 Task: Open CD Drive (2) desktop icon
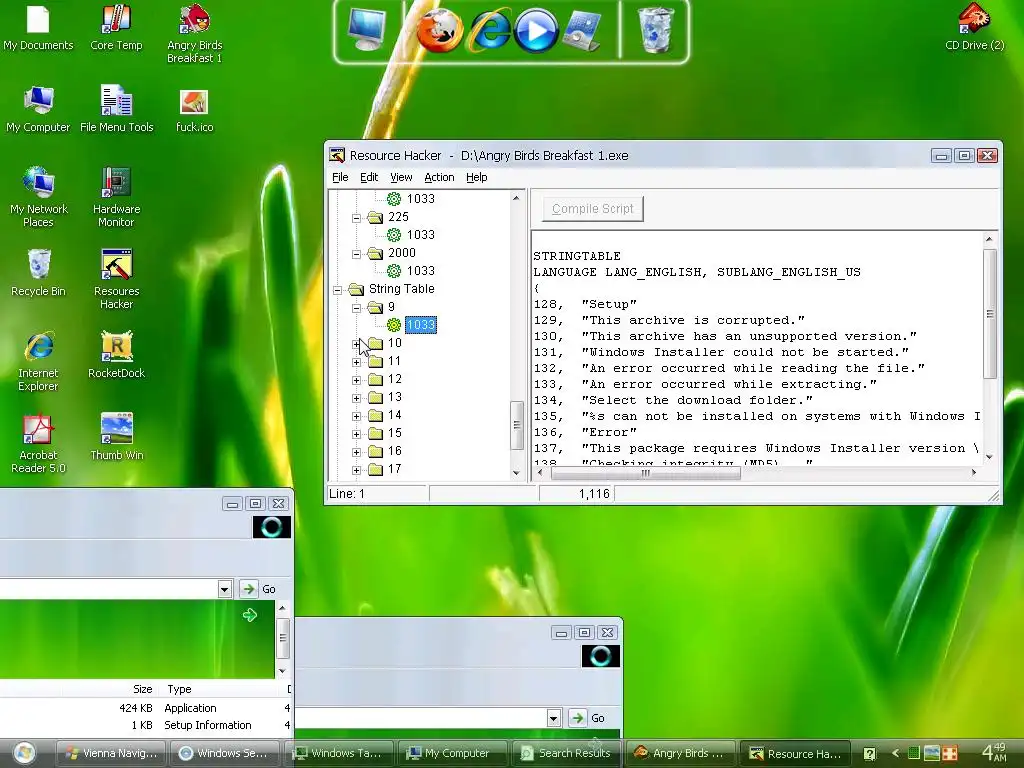tap(974, 28)
